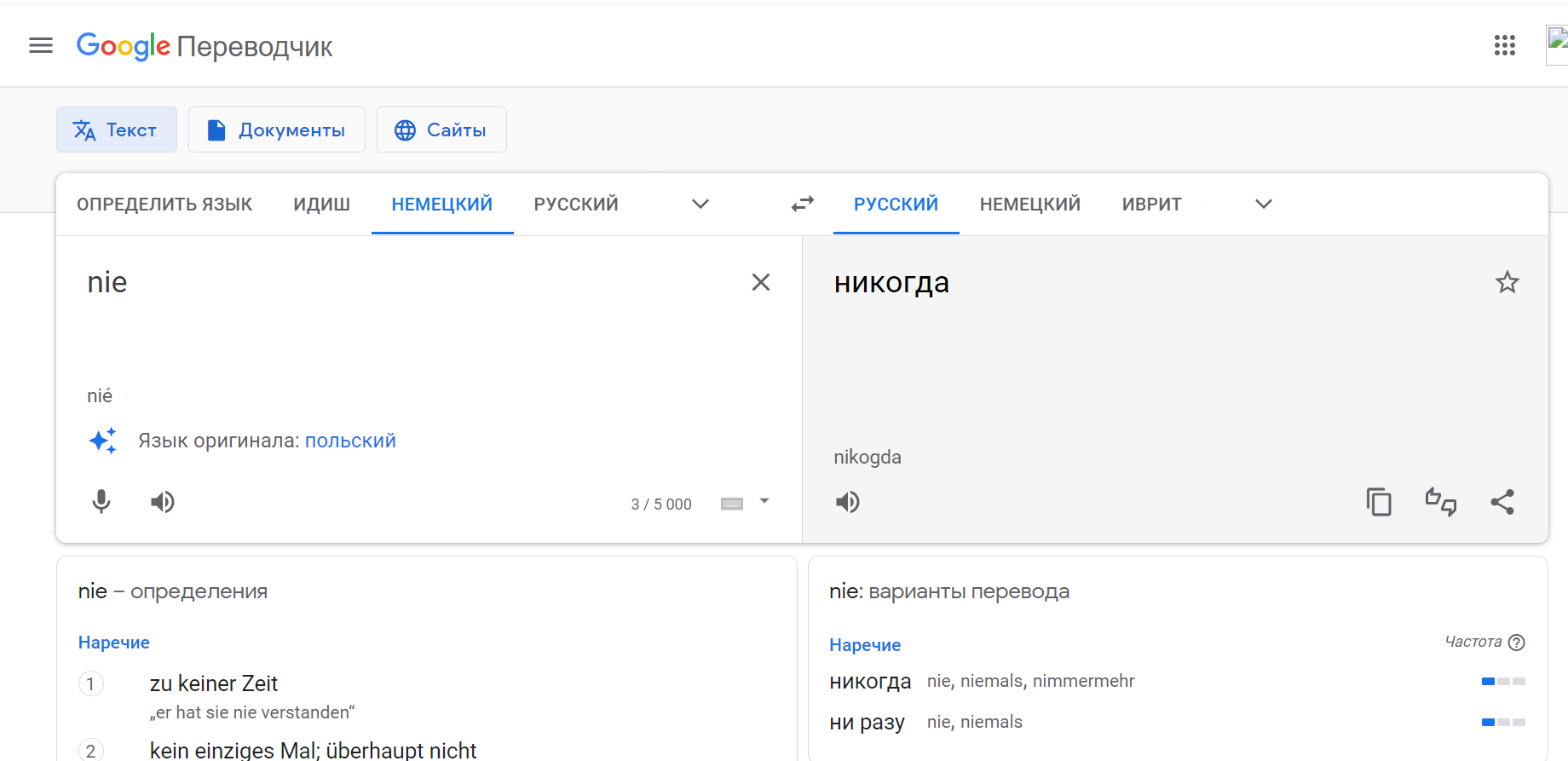Click the translated word никогда
1568x761 pixels.
[891, 282]
